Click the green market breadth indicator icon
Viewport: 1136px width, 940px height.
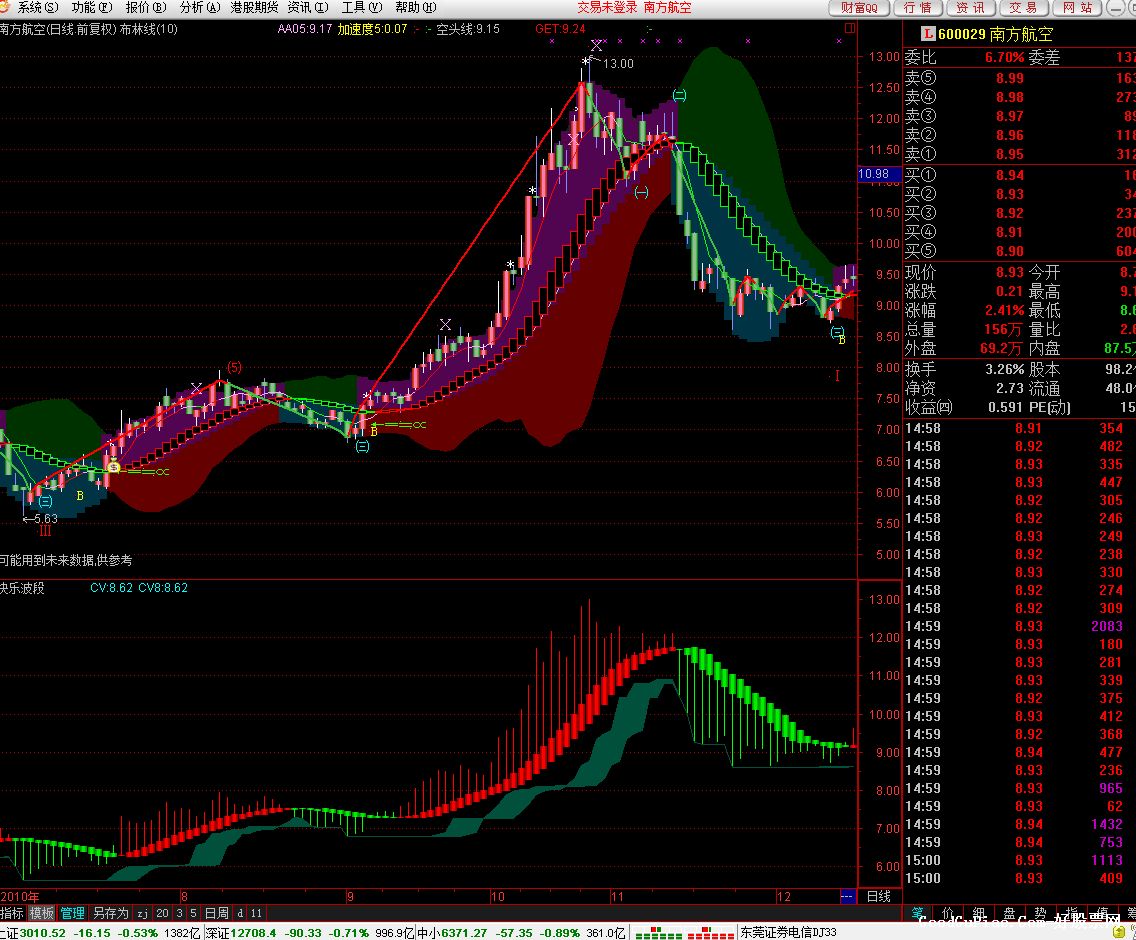[x=658, y=933]
